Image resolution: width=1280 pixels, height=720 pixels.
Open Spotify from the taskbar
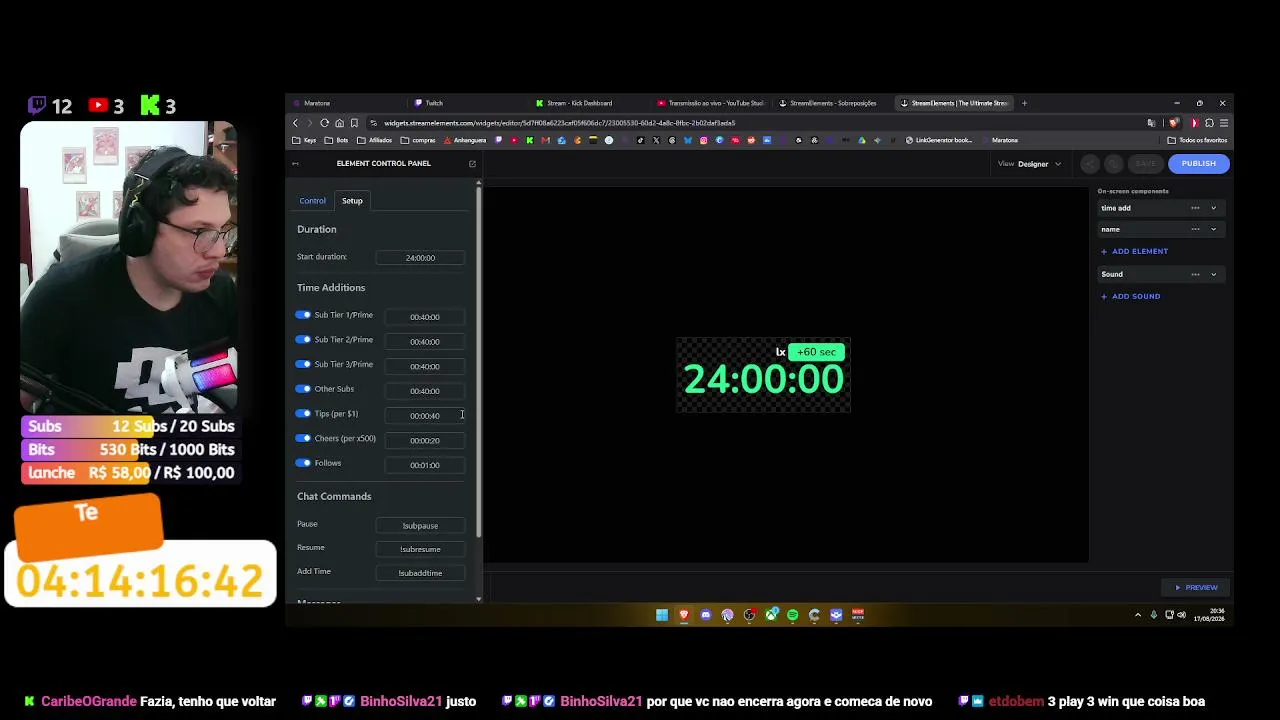pyautogui.click(x=793, y=615)
